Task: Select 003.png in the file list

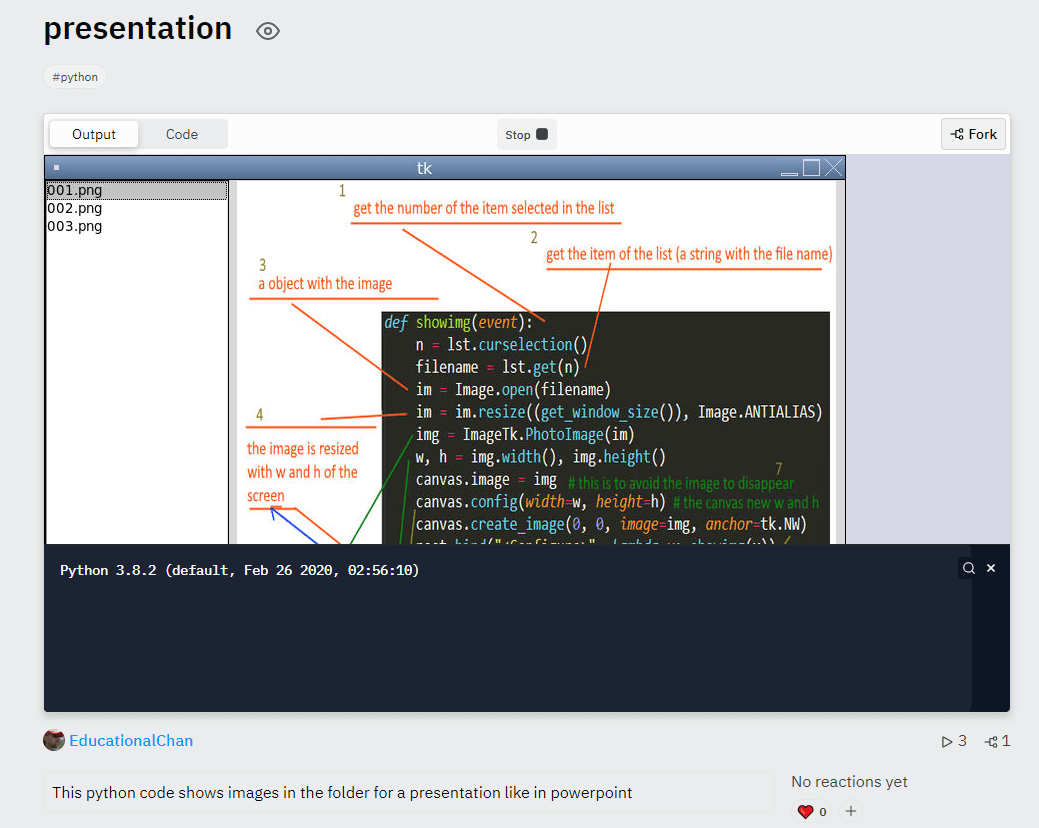Action: tap(75, 226)
